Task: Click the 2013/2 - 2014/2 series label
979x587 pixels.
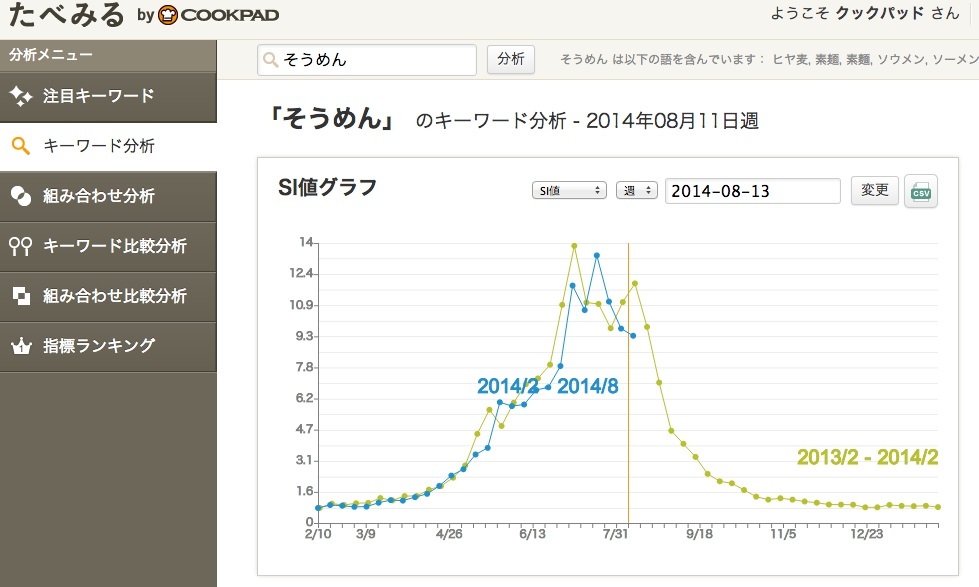Action: pyautogui.click(x=867, y=458)
